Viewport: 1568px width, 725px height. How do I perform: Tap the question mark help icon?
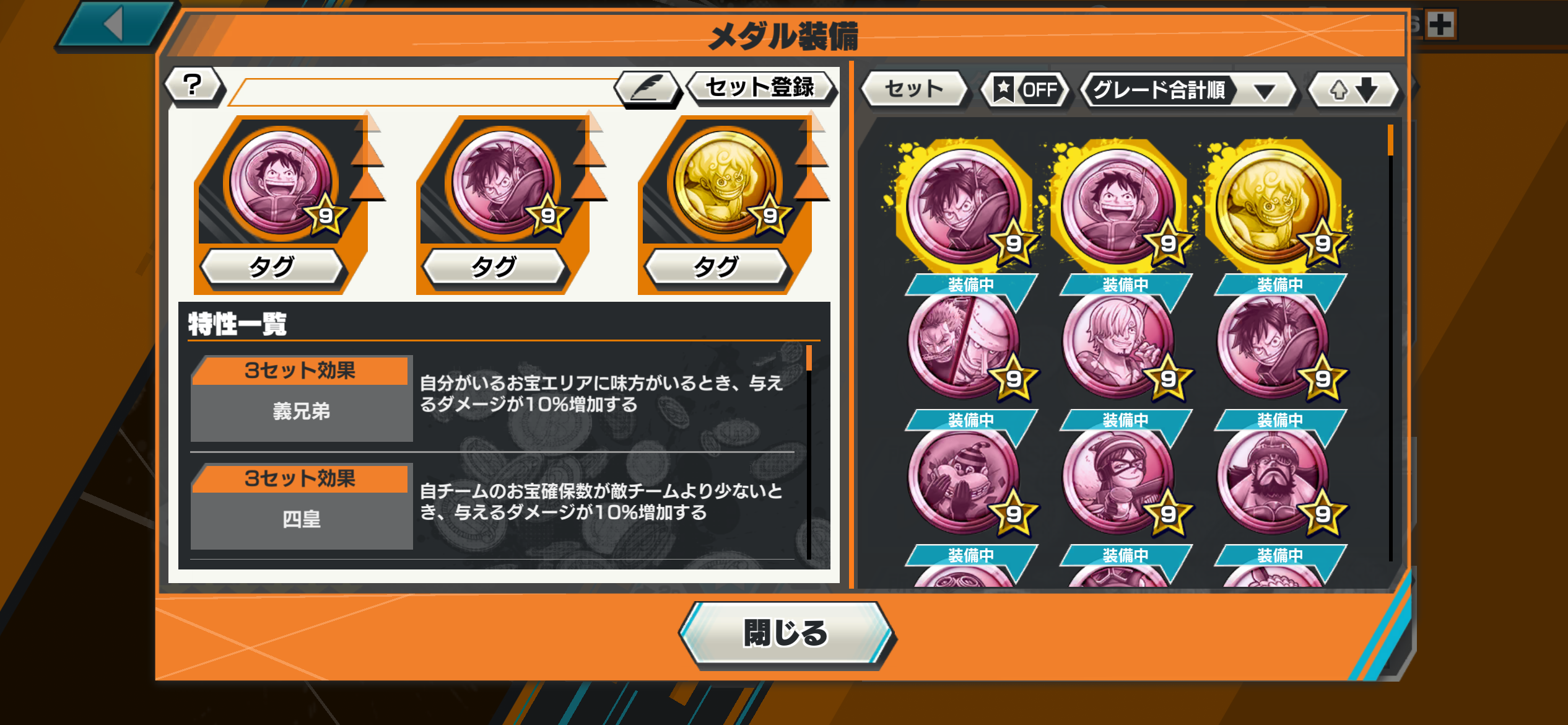(x=194, y=86)
